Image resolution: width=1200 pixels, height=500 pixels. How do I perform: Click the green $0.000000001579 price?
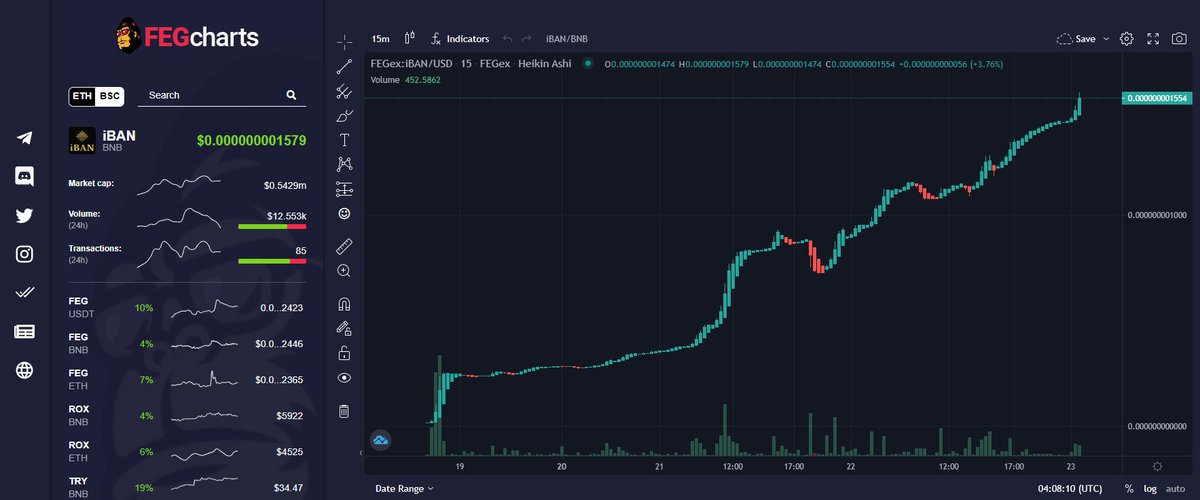click(251, 141)
